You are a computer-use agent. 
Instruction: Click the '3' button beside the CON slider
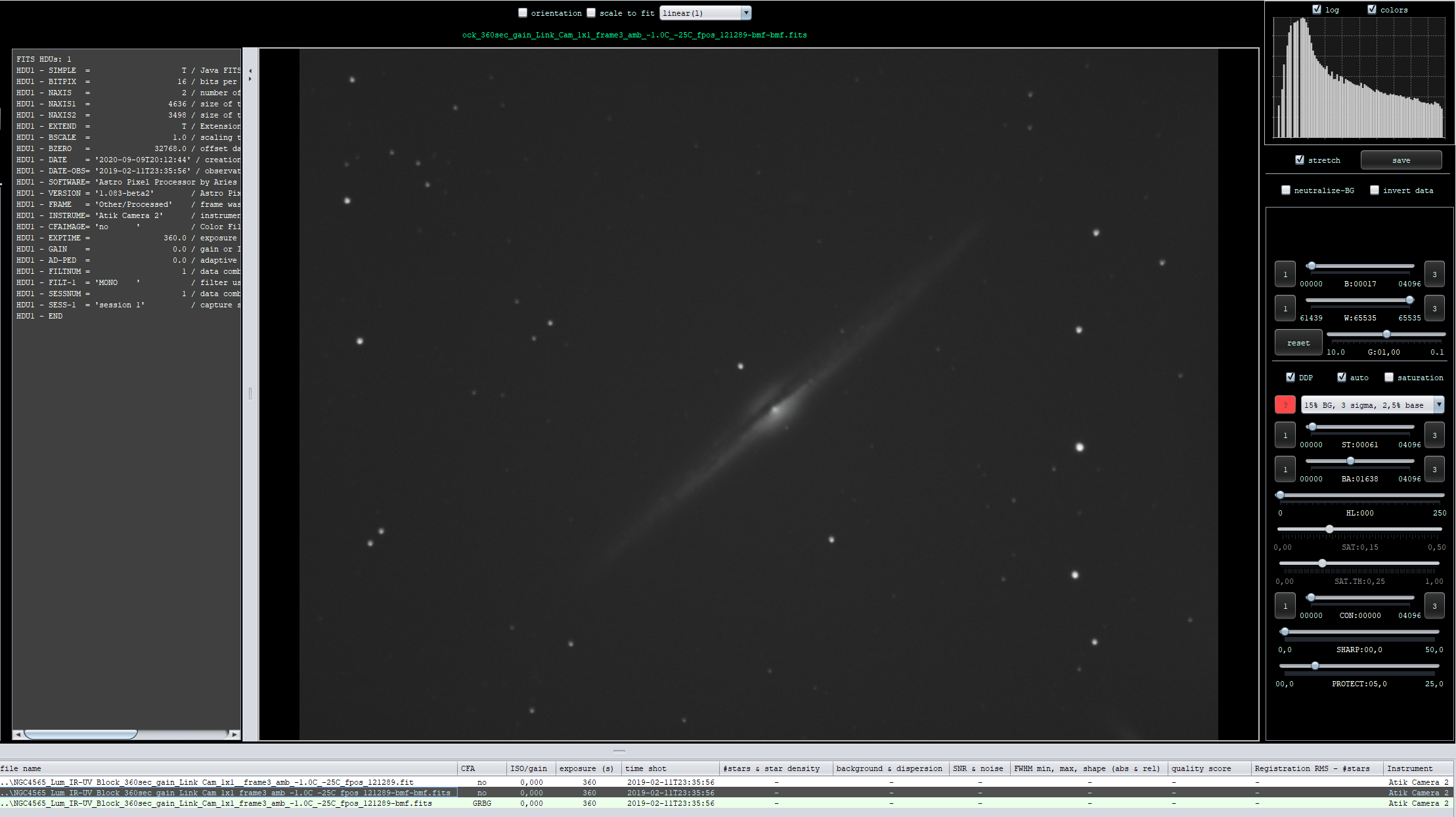[x=1434, y=606]
